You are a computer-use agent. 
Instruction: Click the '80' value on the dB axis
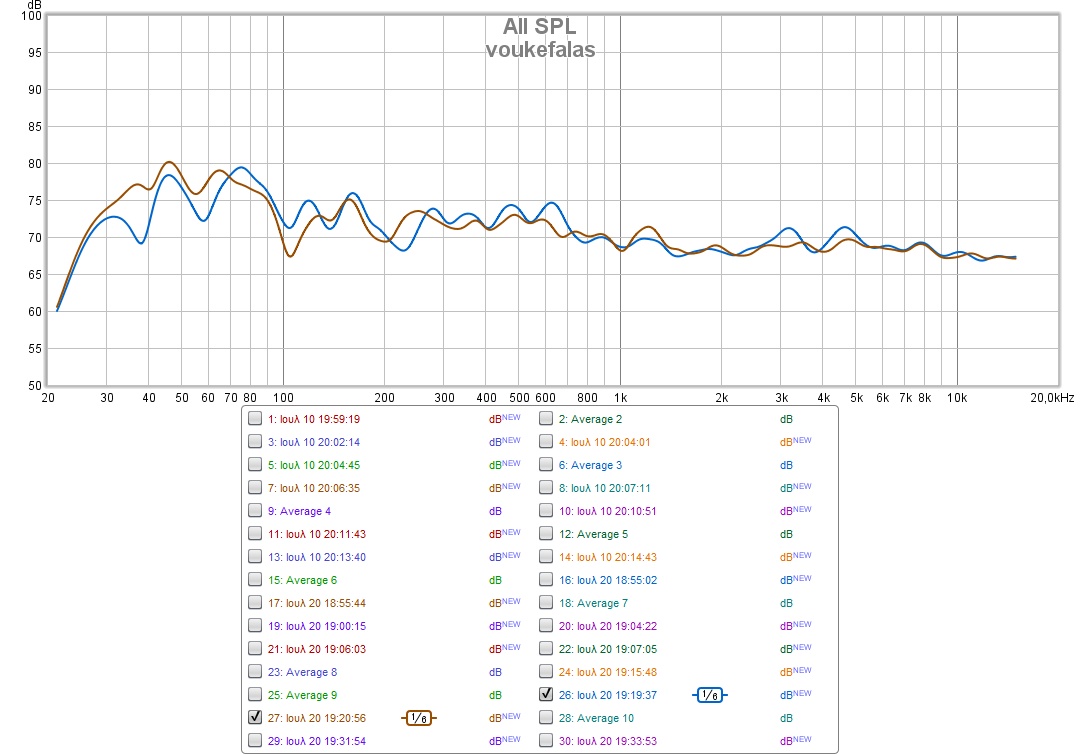(x=34, y=163)
